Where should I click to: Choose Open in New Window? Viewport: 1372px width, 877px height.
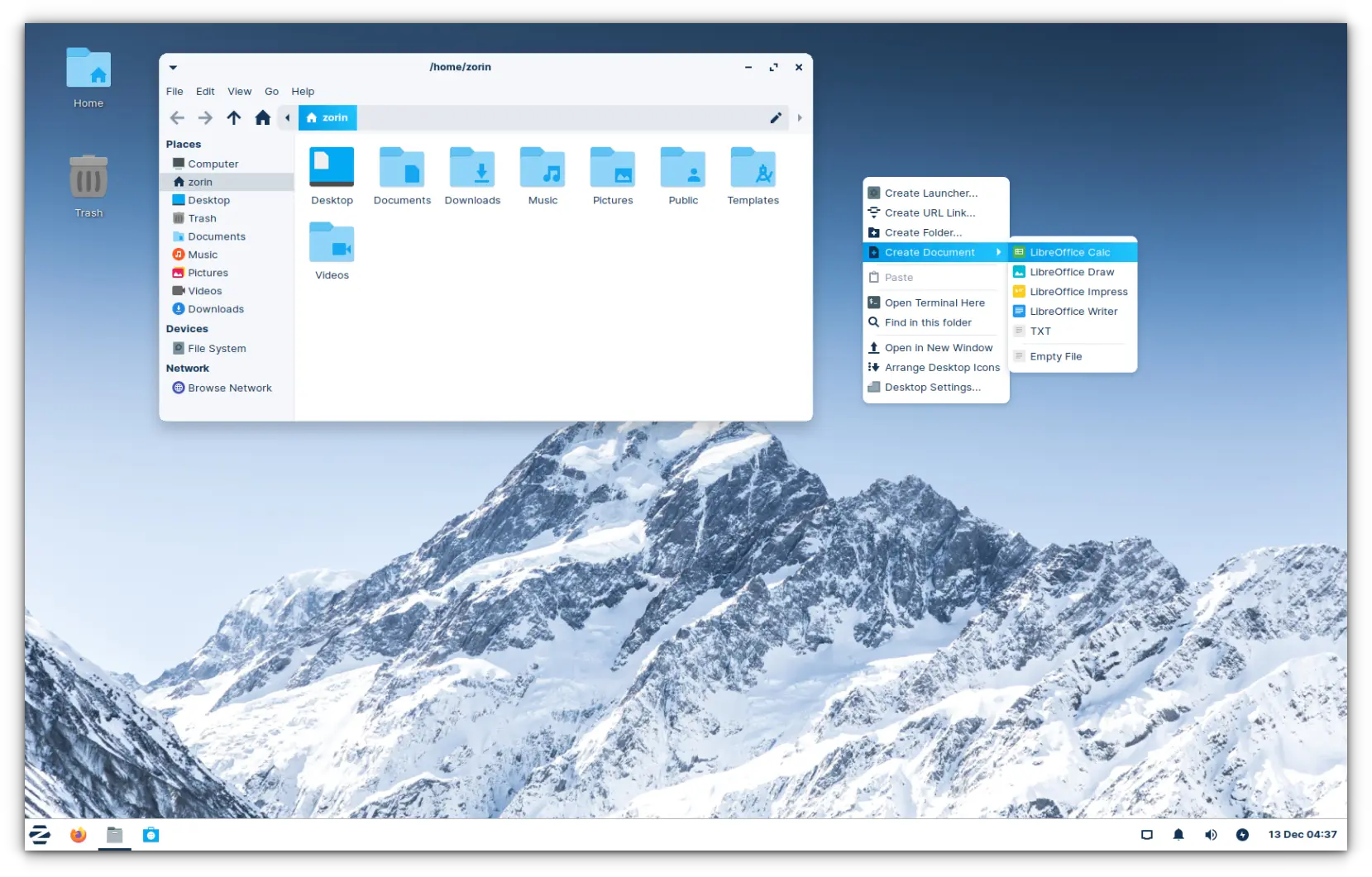pos(935,348)
